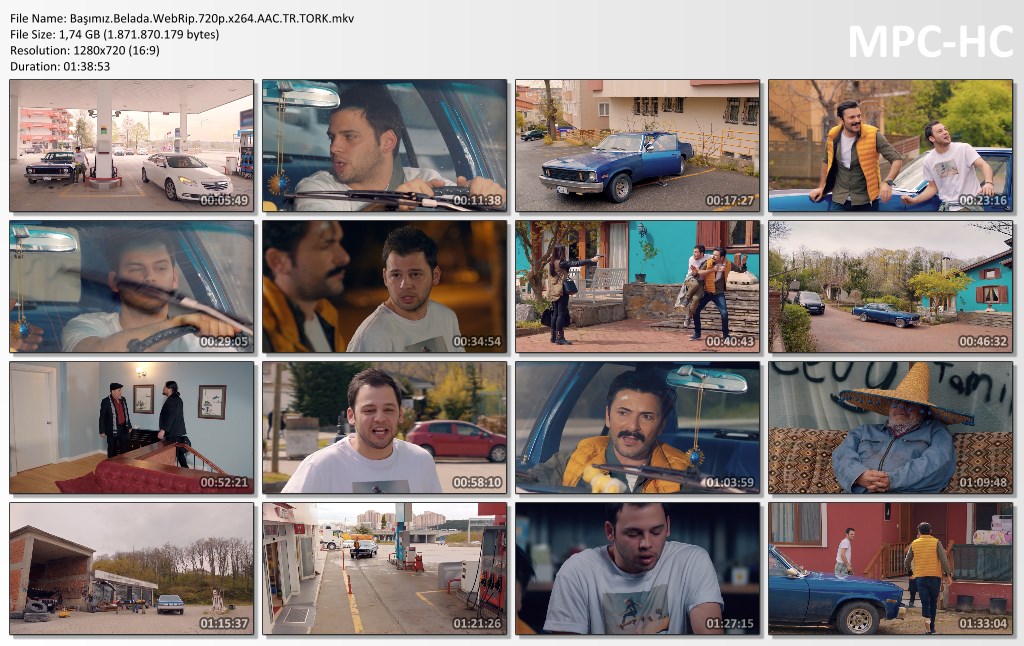Select the thumbnail stamped 00:52:21
Image resolution: width=1024 pixels, height=646 pixels.
pyautogui.click(x=132, y=428)
